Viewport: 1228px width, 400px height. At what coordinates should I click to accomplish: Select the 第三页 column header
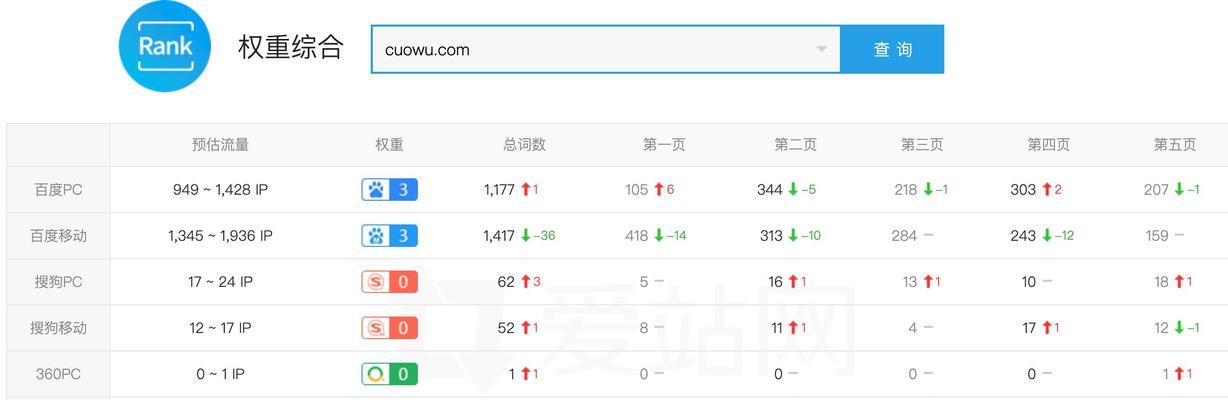point(922,144)
